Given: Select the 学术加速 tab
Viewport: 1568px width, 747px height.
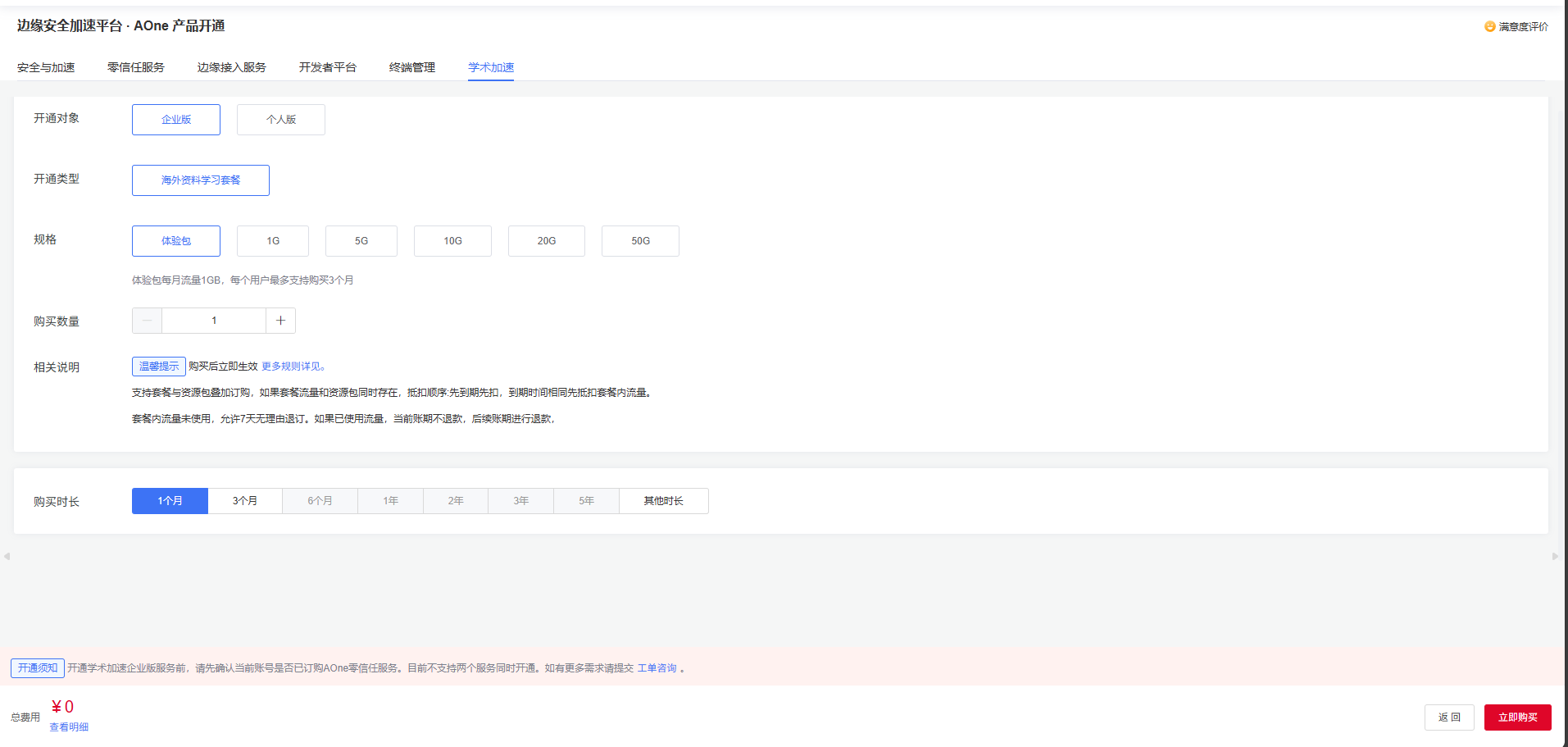Looking at the screenshot, I should (x=491, y=67).
